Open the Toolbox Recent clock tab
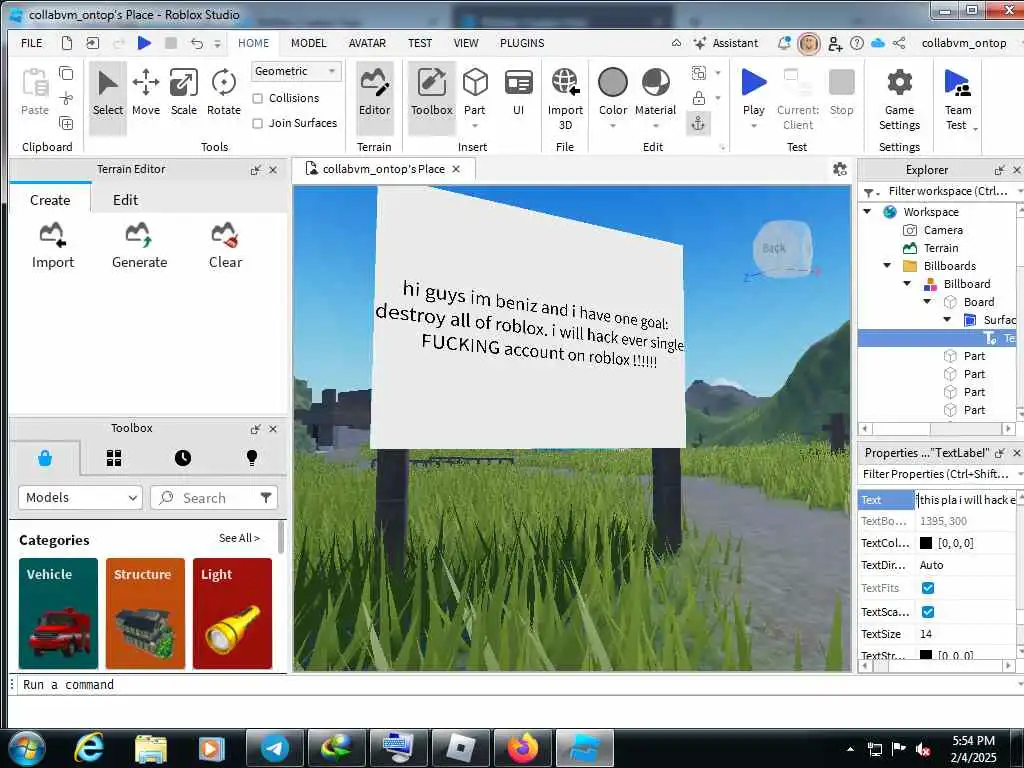Image resolution: width=1024 pixels, height=768 pixels. point(183,458)
